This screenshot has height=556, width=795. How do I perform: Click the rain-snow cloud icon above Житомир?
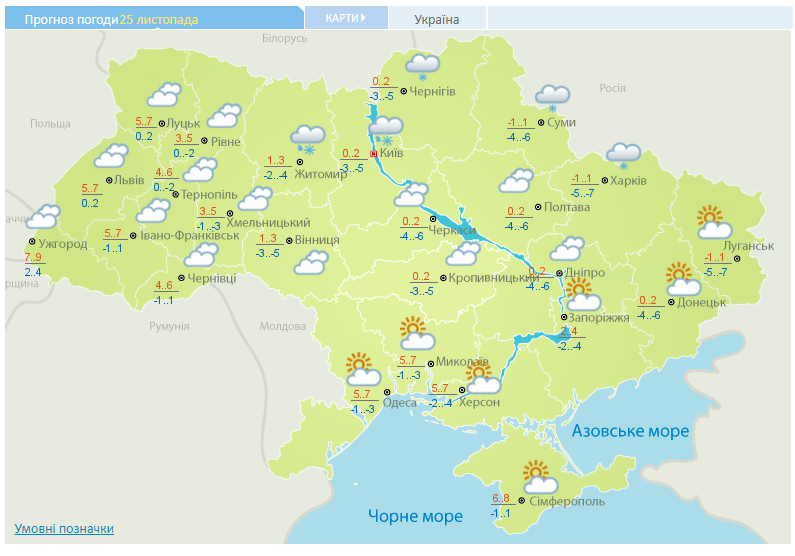point(308,139)
